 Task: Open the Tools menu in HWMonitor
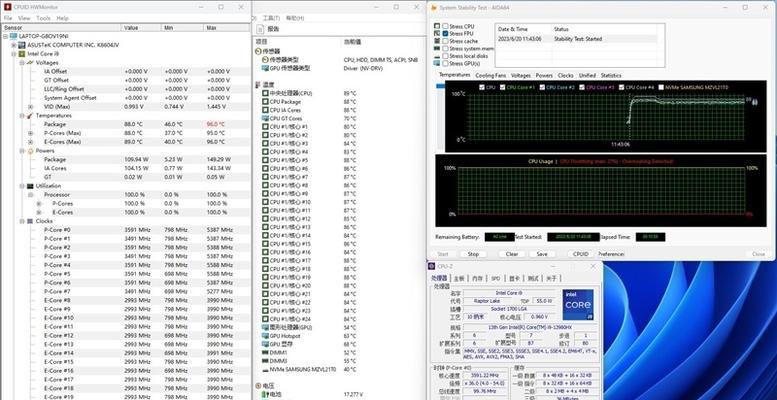coord(43,18)
